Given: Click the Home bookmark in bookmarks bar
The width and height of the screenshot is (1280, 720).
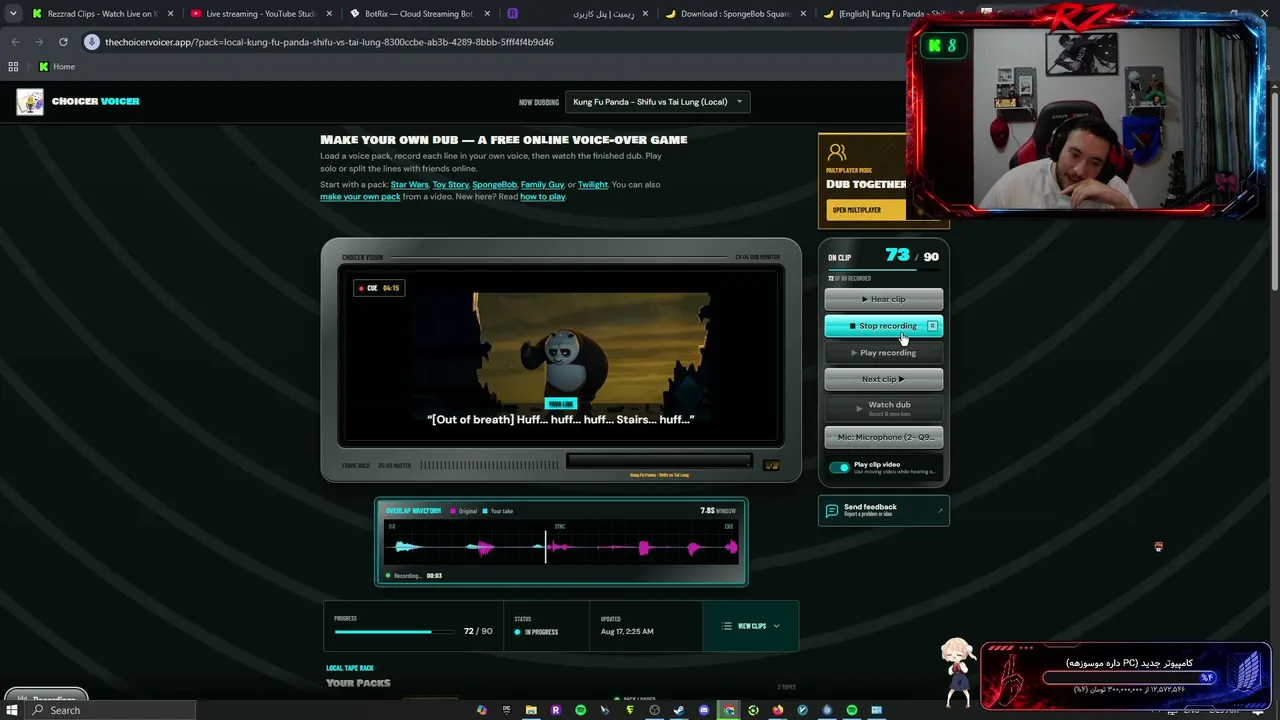Looking at the screenshot, I should [57, 66].
